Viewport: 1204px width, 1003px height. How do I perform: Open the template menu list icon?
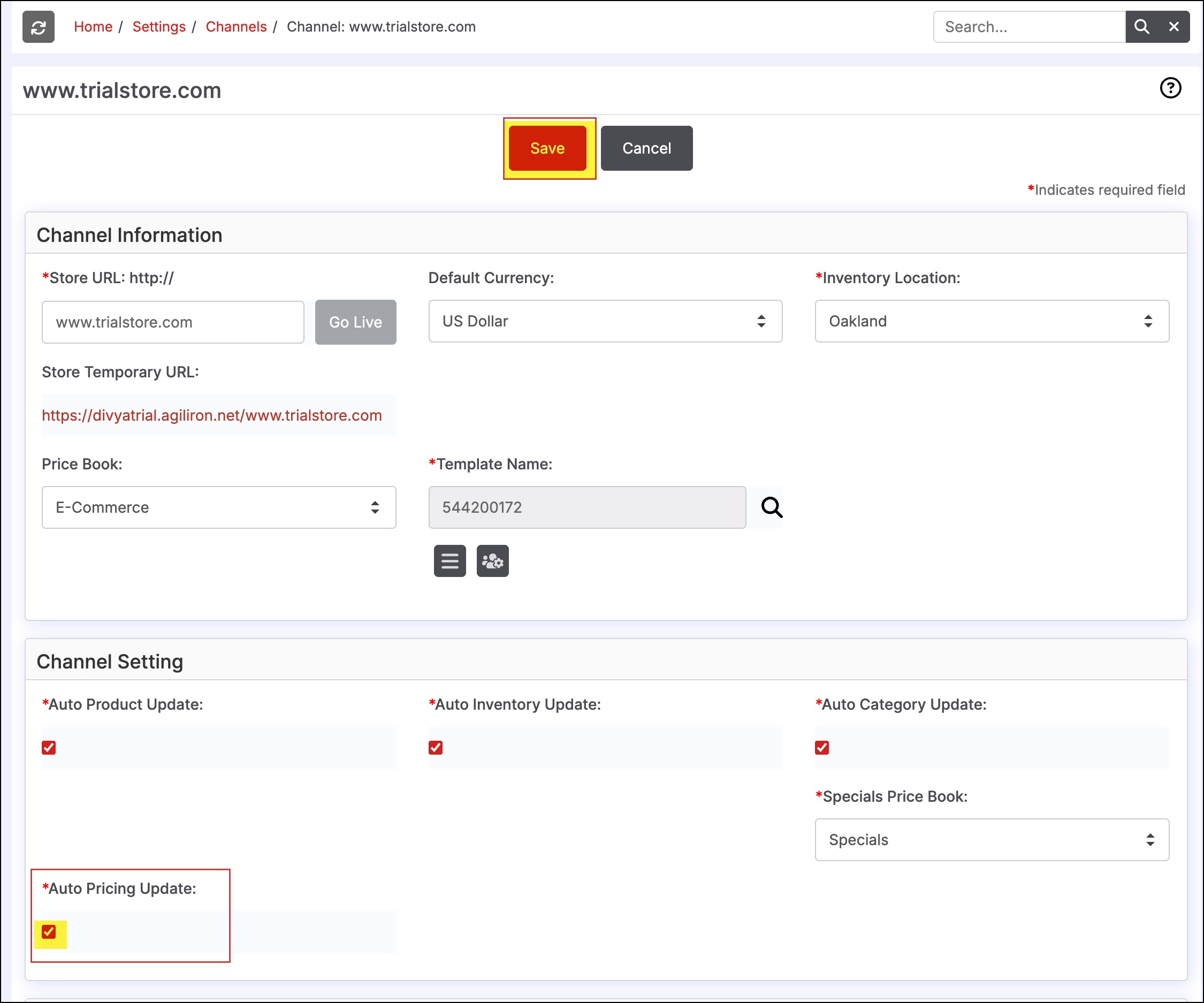point(450,561)
